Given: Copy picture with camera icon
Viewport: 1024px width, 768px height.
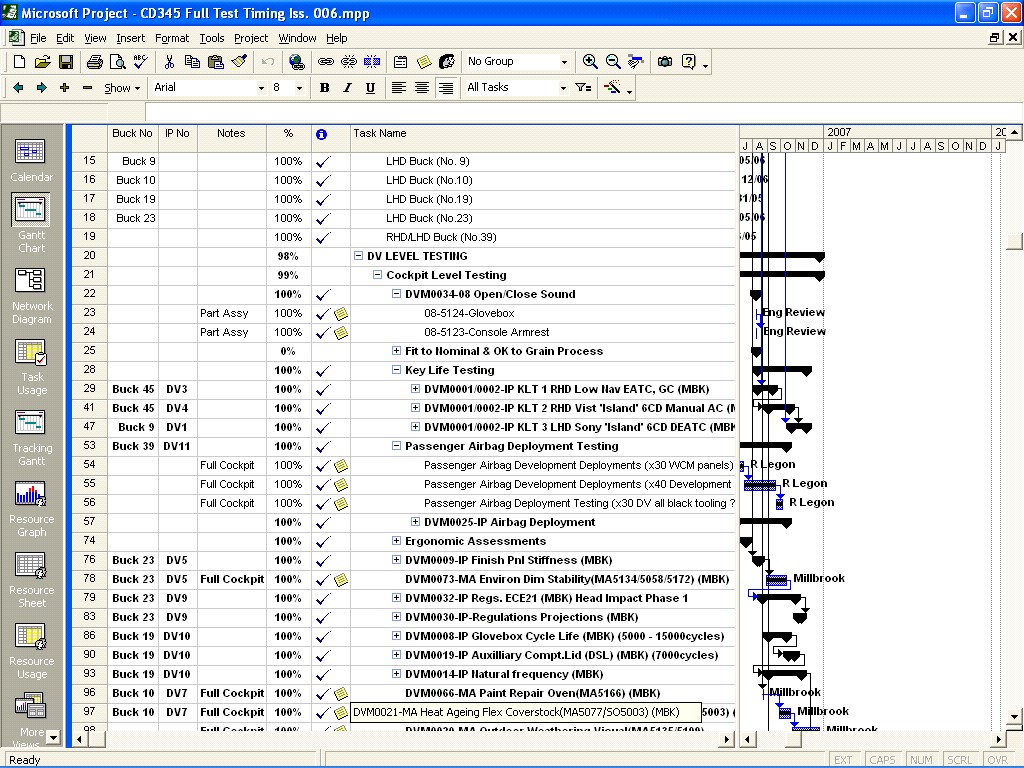Looking at the screenshot, I should tap(665, 61).
